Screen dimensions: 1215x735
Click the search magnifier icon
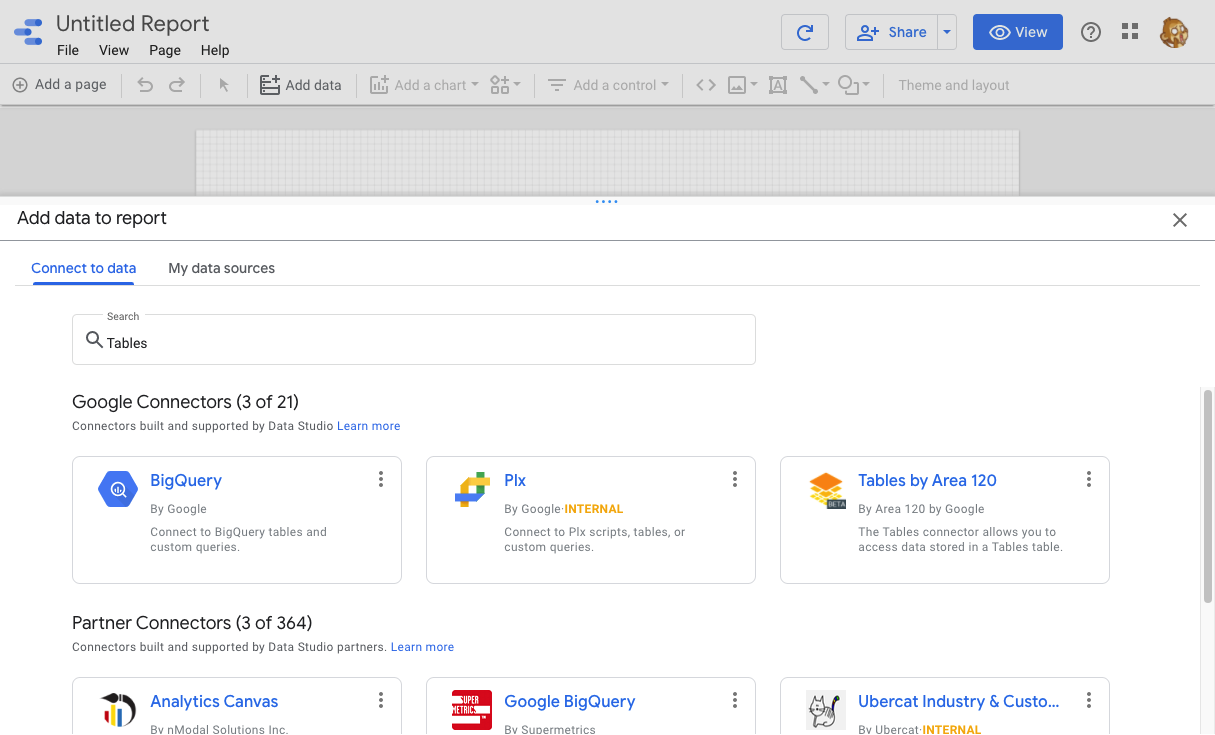point(94,340)
